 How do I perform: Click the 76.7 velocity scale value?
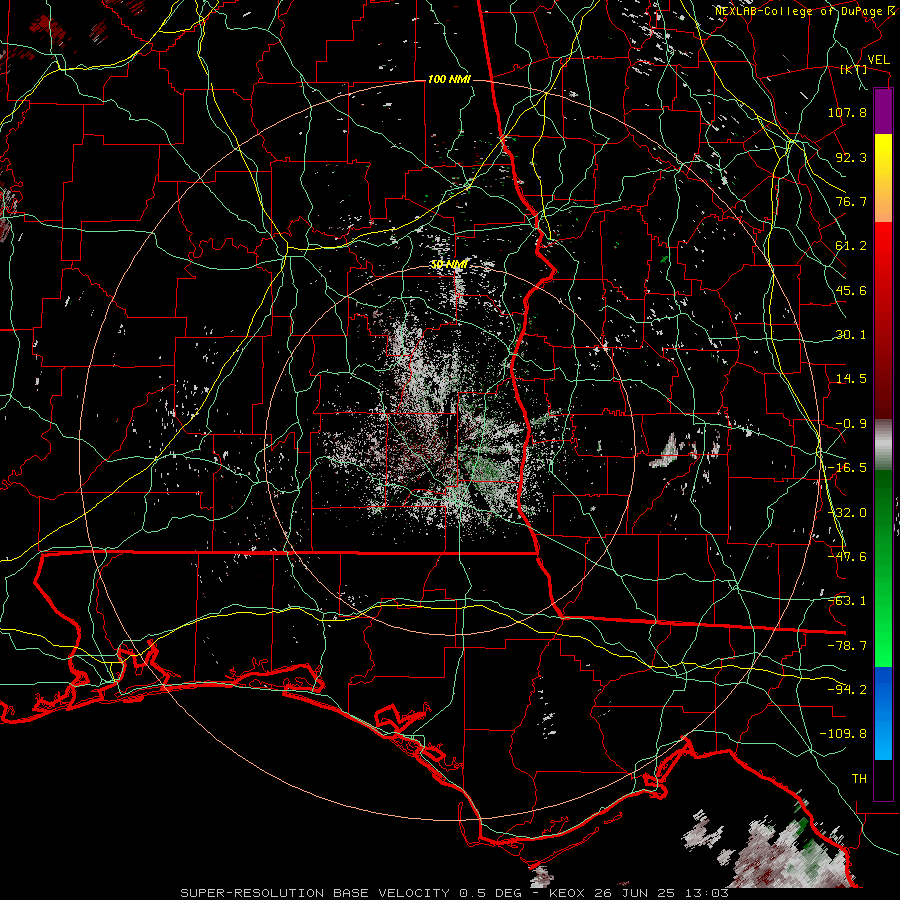851,201
